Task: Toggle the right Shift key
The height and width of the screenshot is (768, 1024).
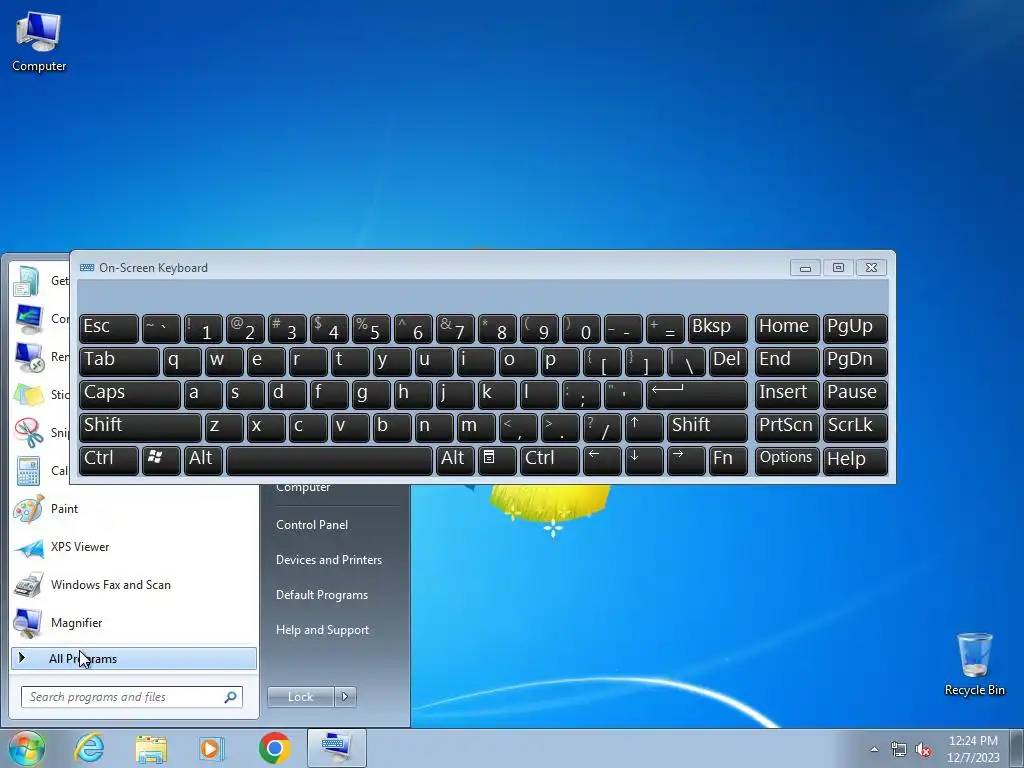Action: coord(707,427)
